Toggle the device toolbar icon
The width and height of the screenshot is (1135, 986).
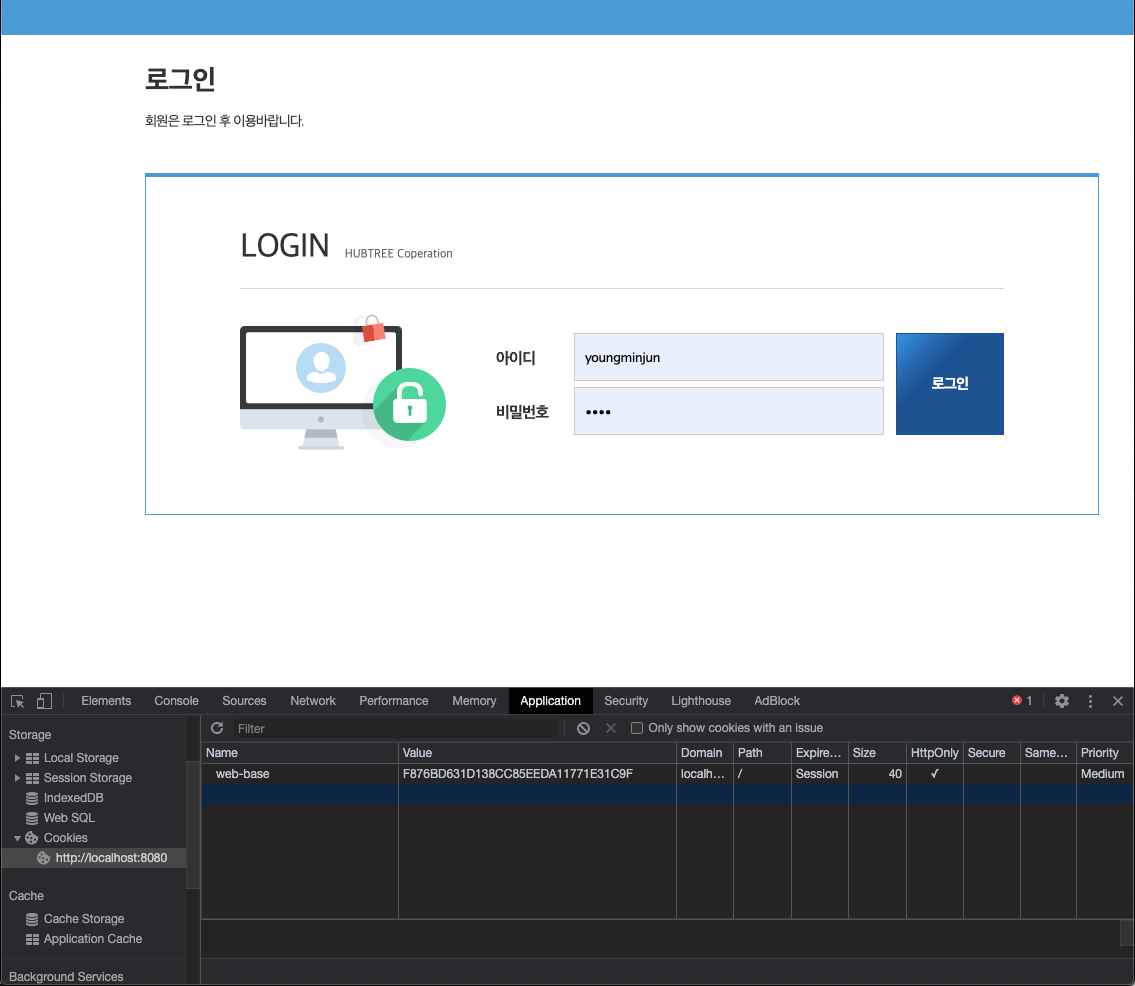coord(44,701)
